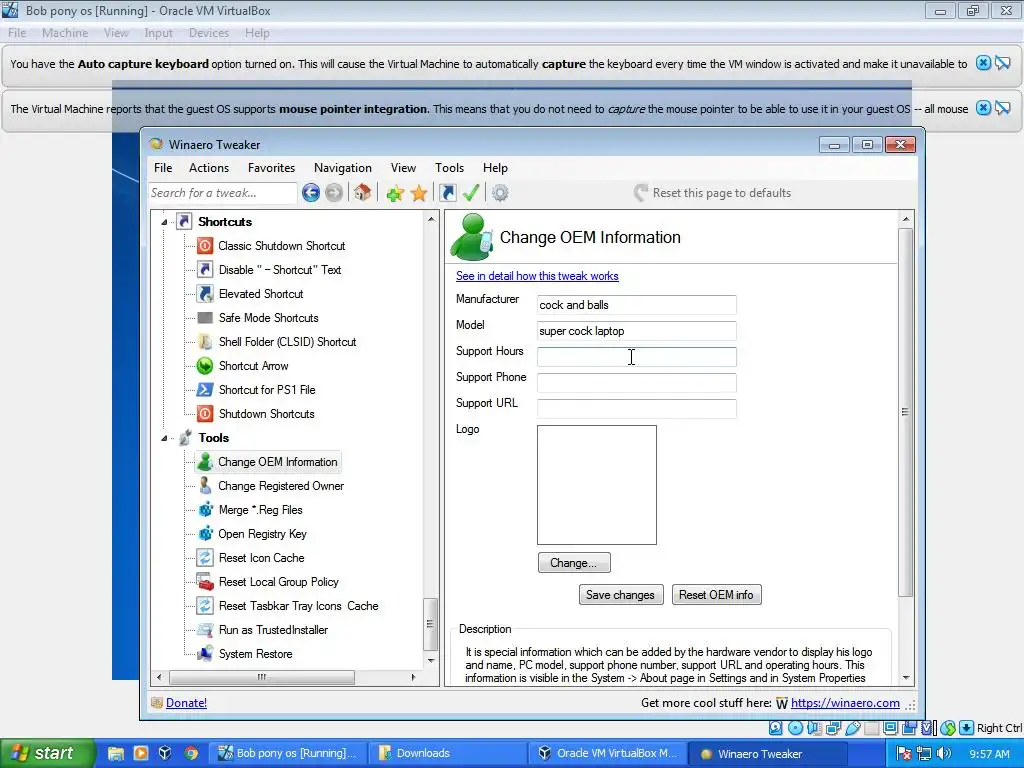Switch to Oracle VM VirtualBox Manager taskbar button
This screenshot has height=768, width=1024.
tap(607, 753)
